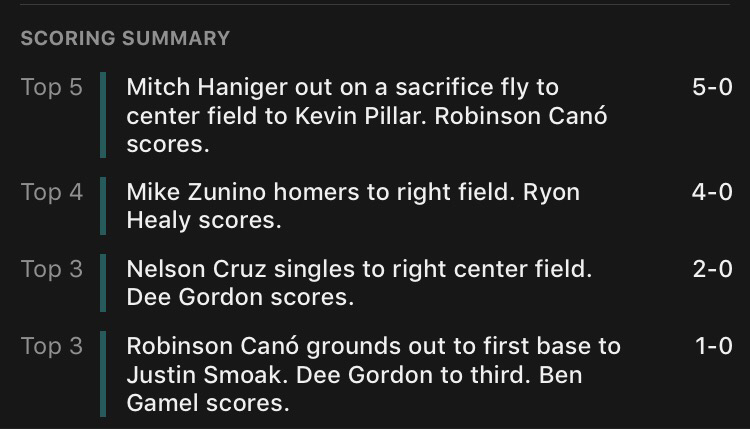Open the Mike Zunino homers play

(x=353, y=206)
